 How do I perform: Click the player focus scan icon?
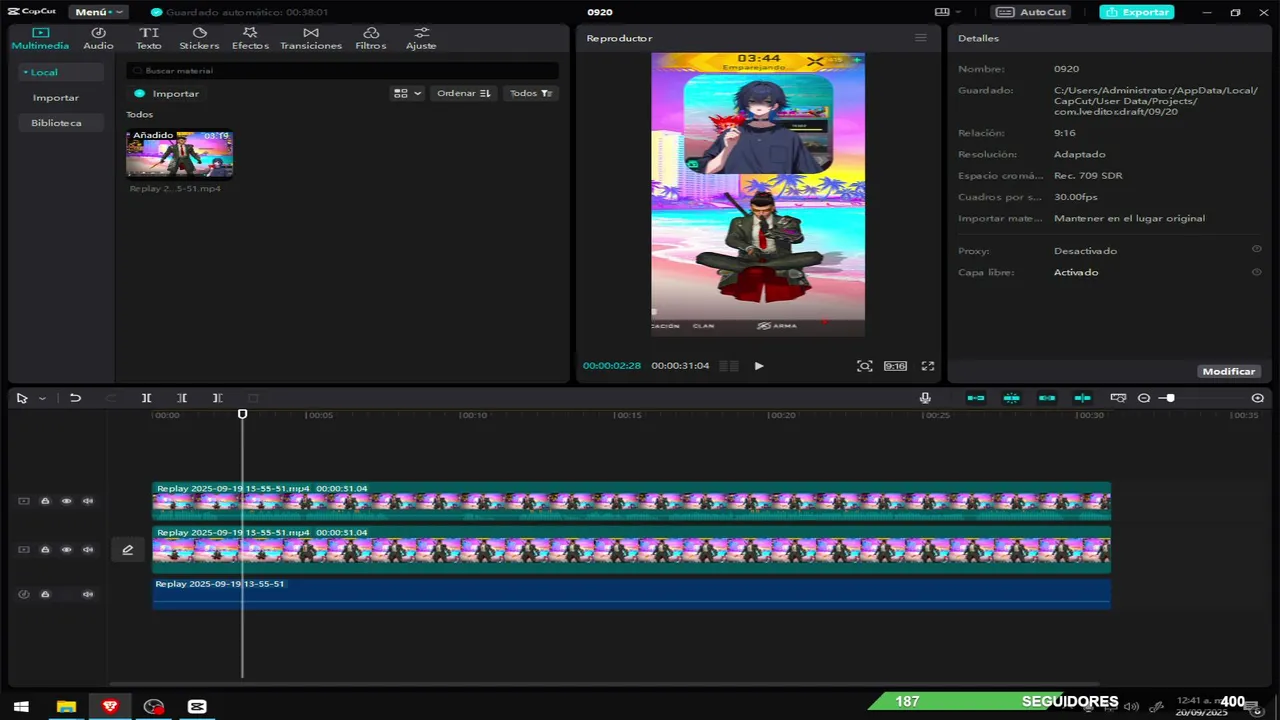point(865,366)
